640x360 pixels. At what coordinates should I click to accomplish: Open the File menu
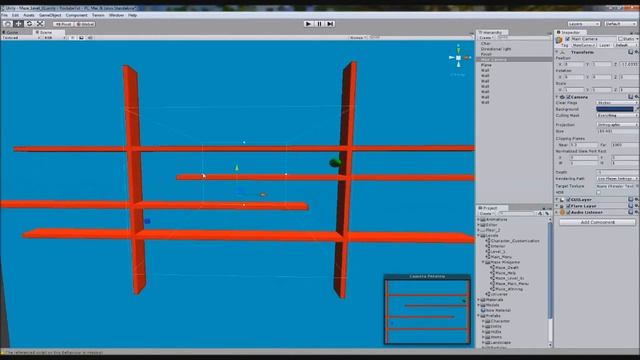pyautogui.click(x=4, y=15)
